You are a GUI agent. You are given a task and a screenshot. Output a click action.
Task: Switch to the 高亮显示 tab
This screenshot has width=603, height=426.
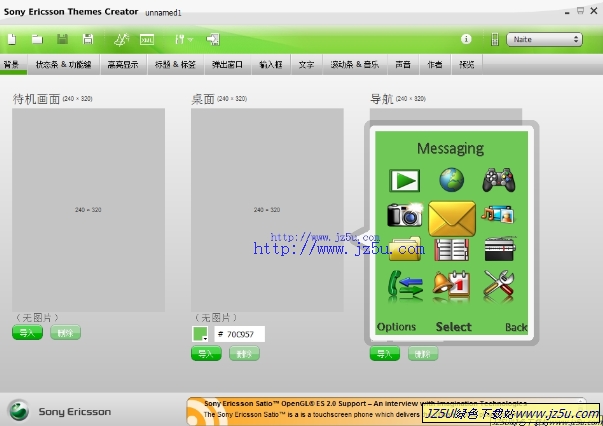pyautogui.click(x=123, y=65)
